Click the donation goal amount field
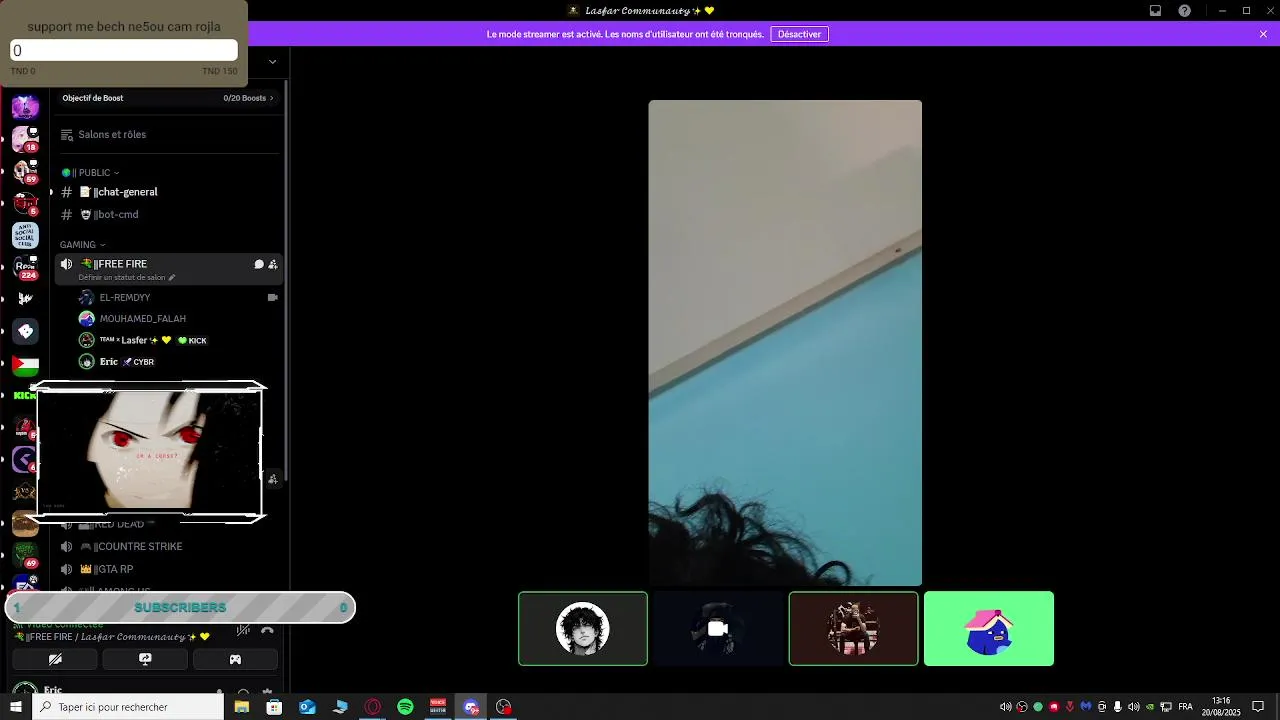 click(124, 50)
